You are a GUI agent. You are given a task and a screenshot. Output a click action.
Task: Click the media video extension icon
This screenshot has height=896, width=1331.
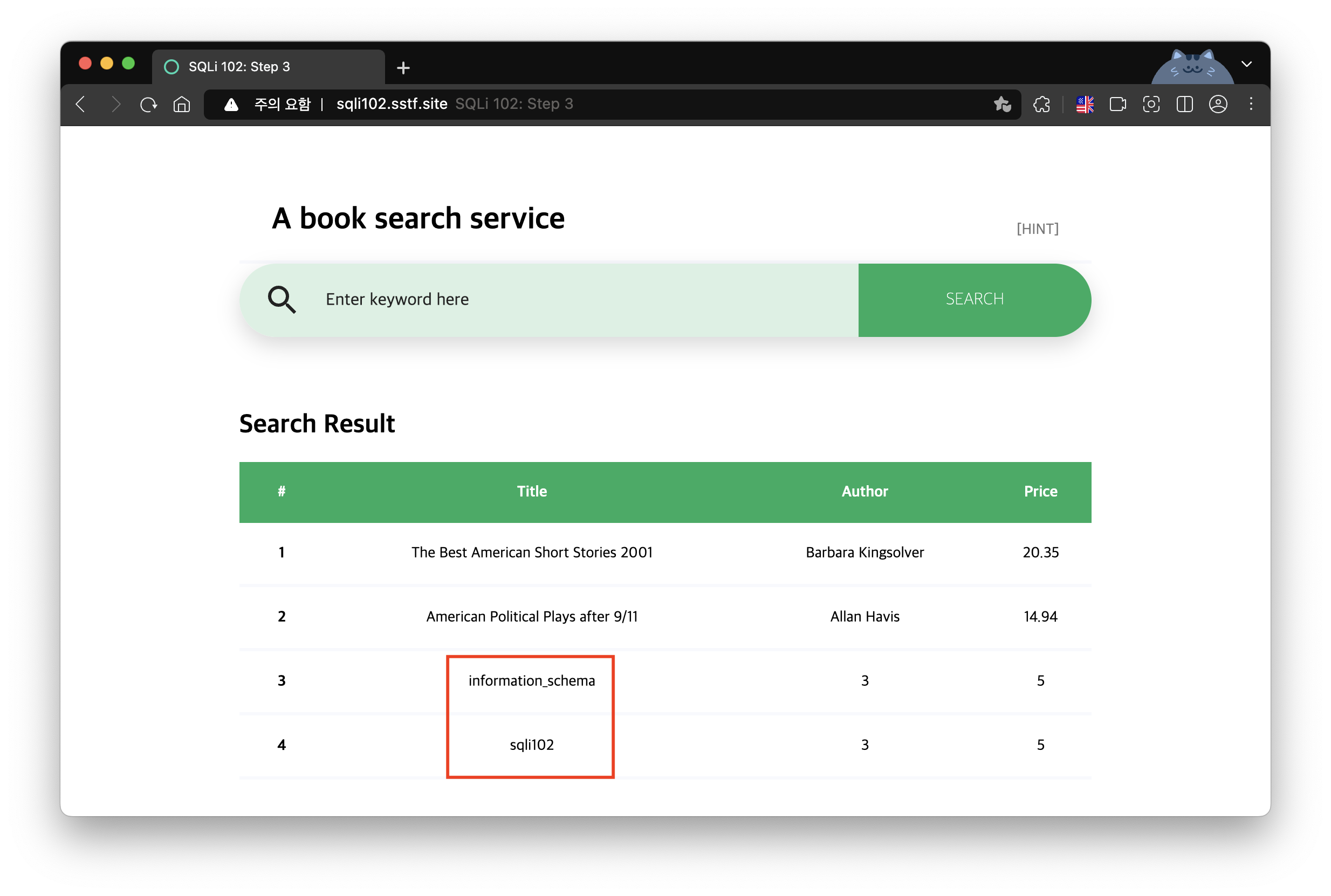pos(1117,104)
